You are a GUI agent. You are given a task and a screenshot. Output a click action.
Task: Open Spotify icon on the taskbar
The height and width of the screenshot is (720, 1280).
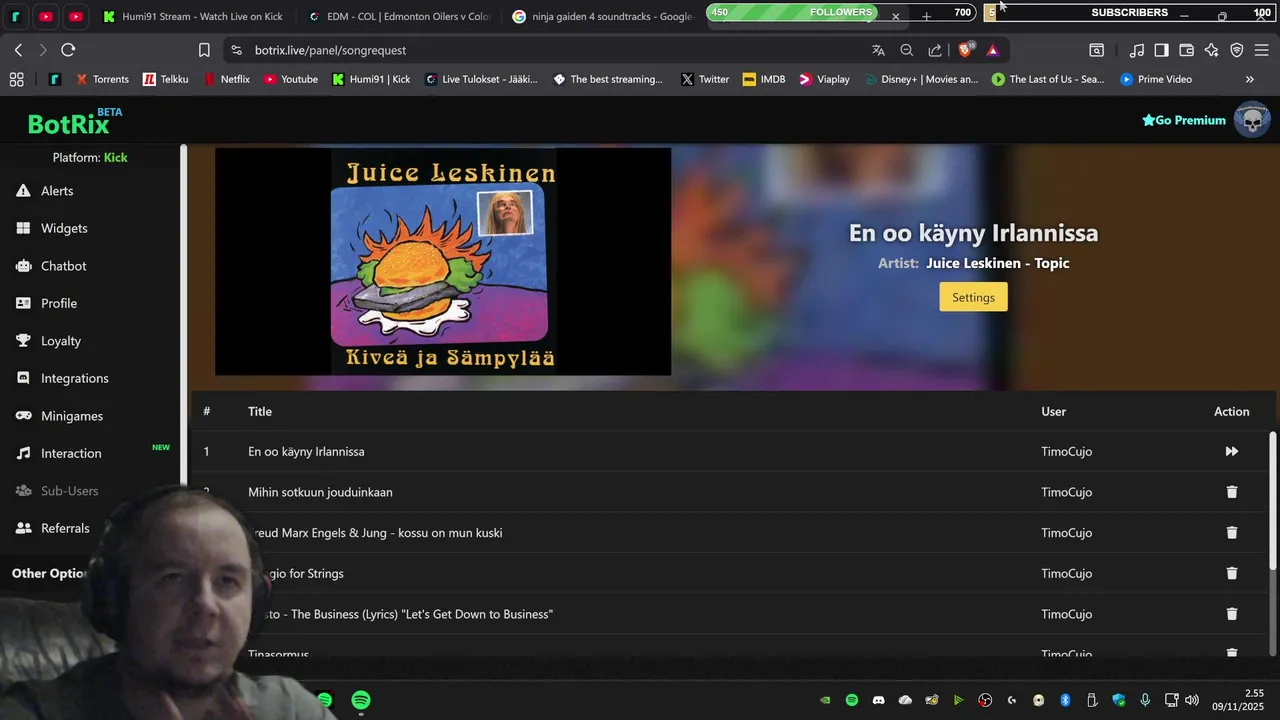[361, 700]
